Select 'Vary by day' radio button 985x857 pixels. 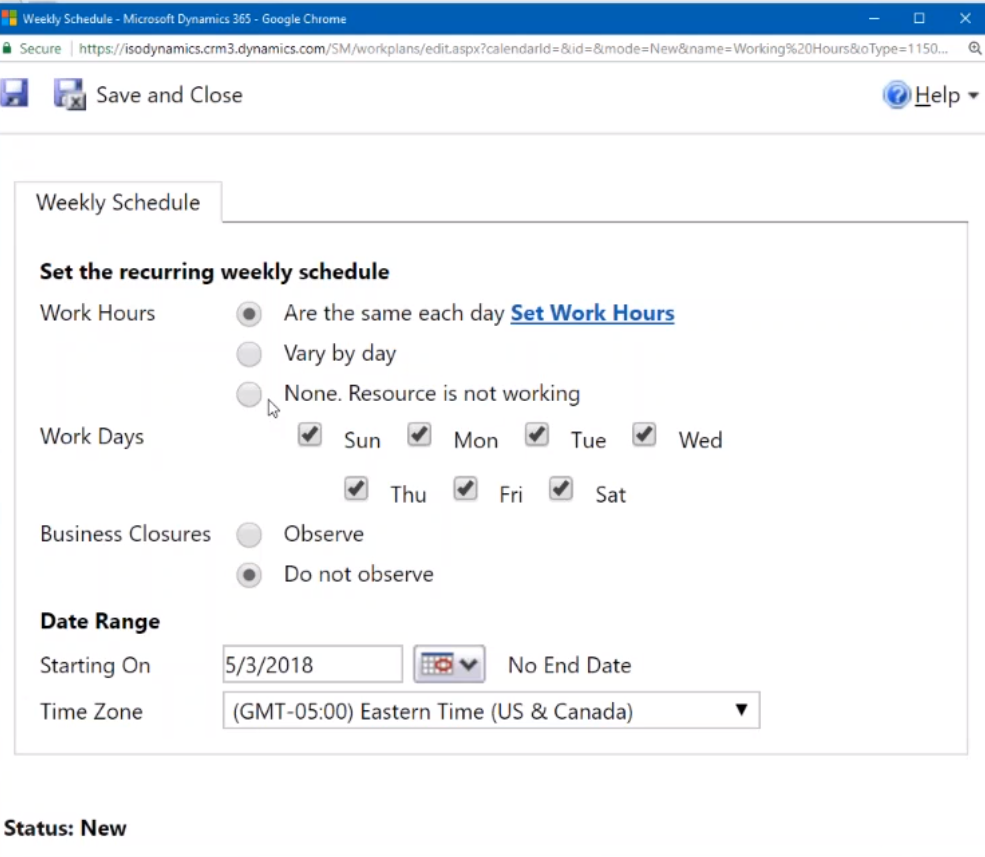coord(249,354)
